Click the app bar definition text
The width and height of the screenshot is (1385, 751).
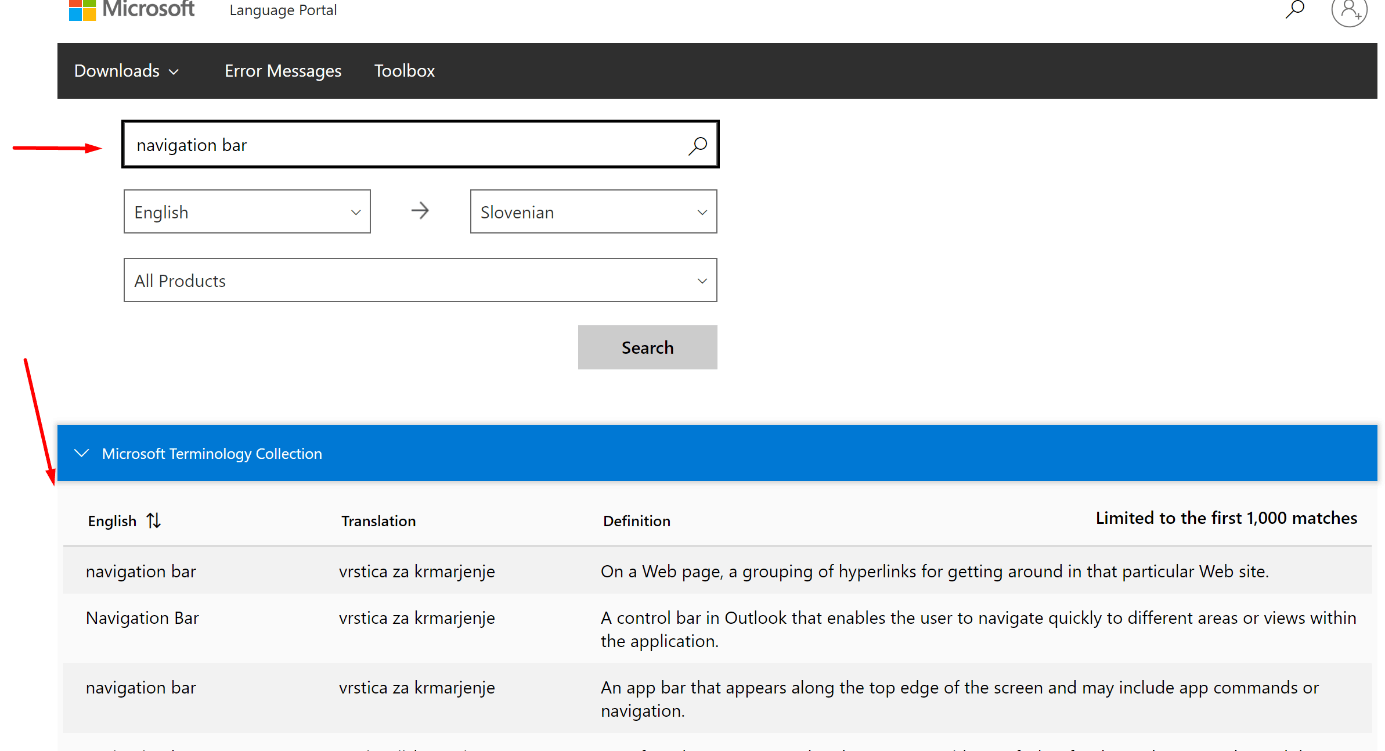pos(960,700)
